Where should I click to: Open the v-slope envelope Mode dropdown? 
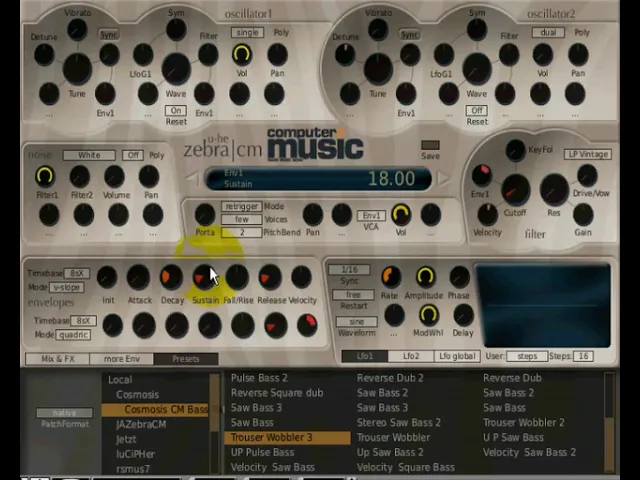[x=67, y=287]
